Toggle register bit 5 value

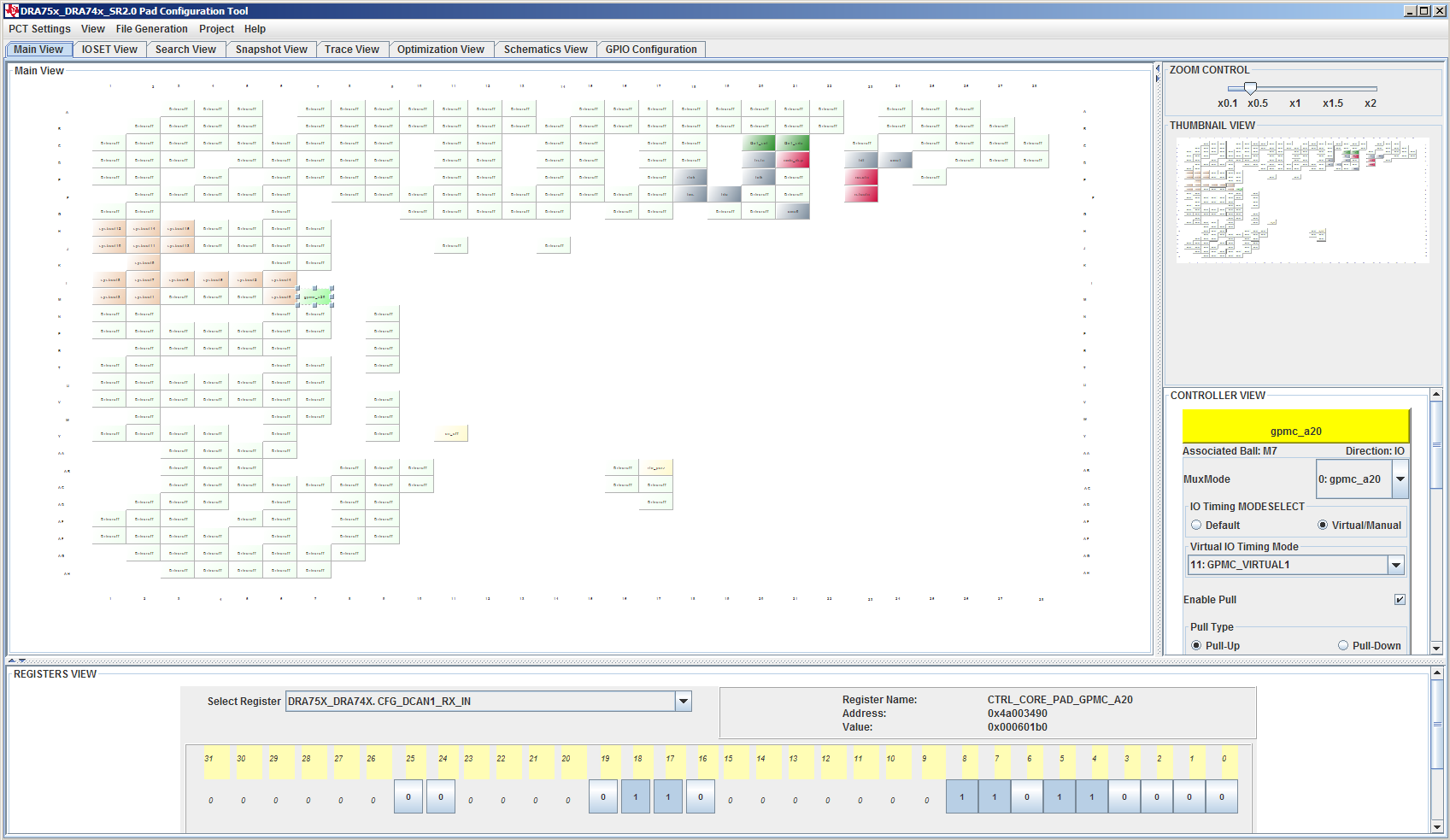pyautogui.click(x=1060, y=796)
